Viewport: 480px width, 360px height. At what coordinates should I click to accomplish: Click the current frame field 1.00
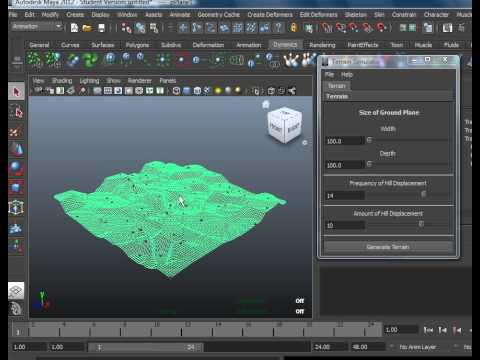coord(401,330)
